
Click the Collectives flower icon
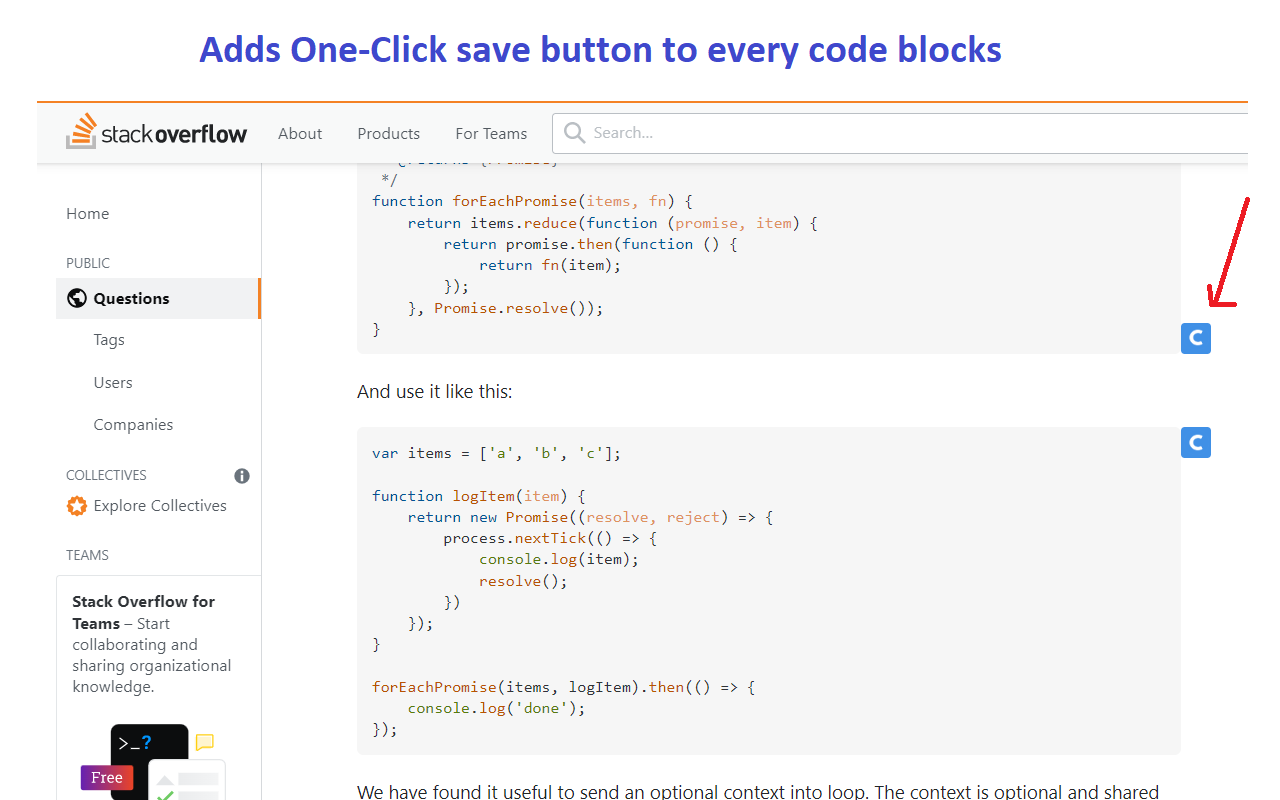coord(77,506)
